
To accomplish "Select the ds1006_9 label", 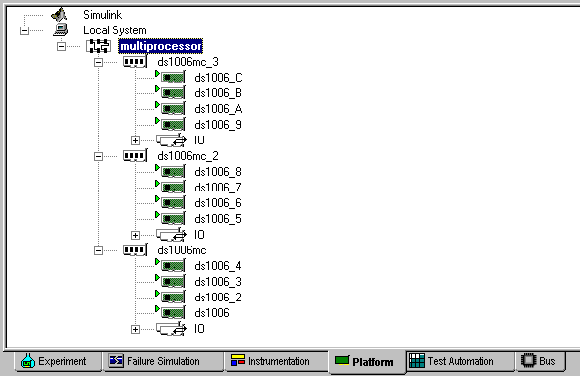I will (218, 125).
